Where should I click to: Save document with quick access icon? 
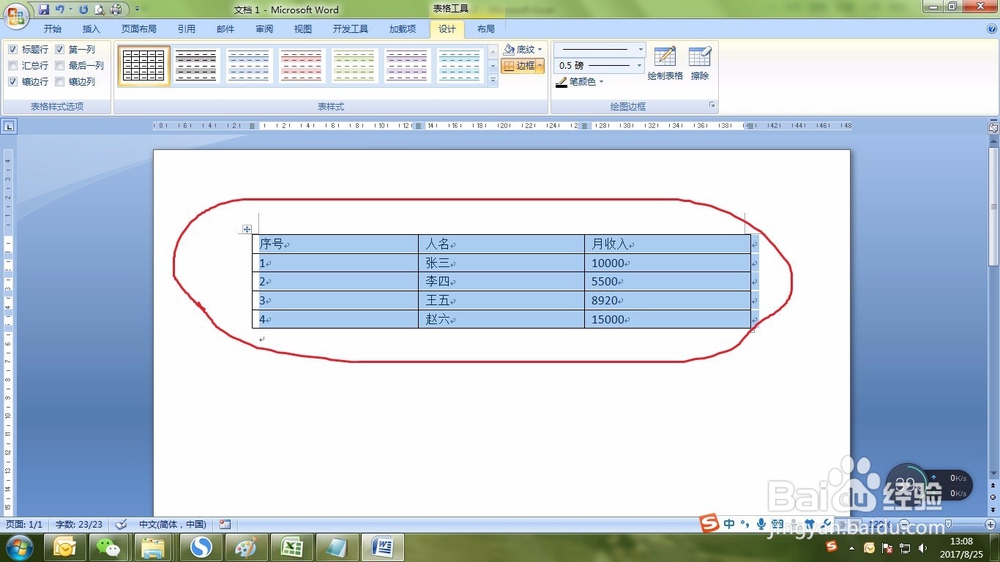43,10
